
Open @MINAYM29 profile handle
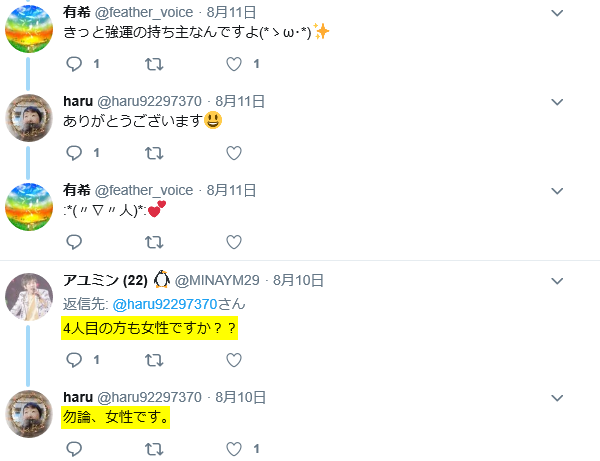pyautogui.click(x=217, y=281)
